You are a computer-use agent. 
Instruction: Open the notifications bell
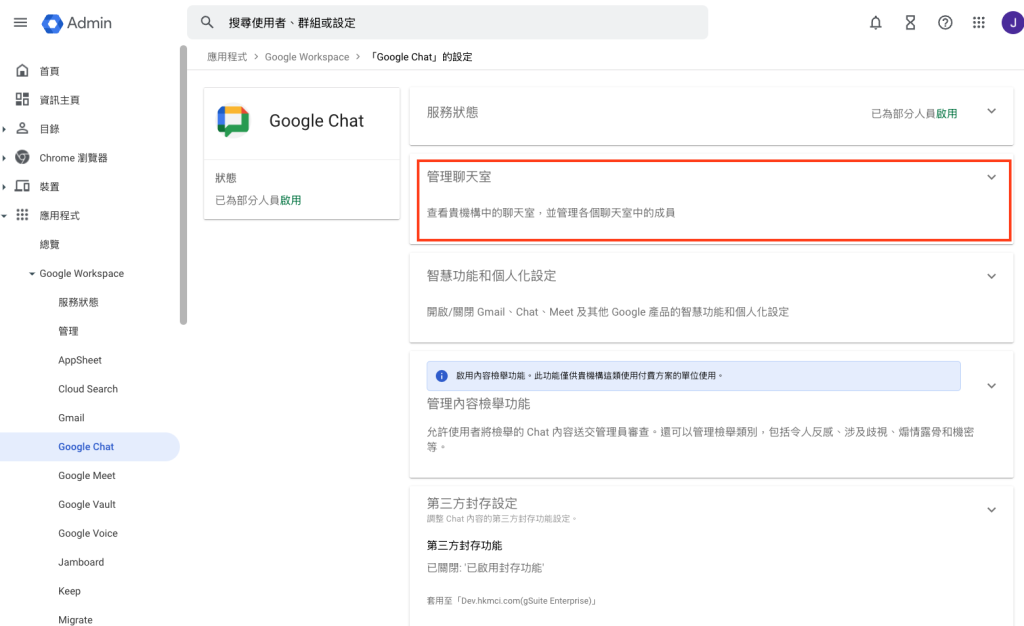tap(875, 23)
